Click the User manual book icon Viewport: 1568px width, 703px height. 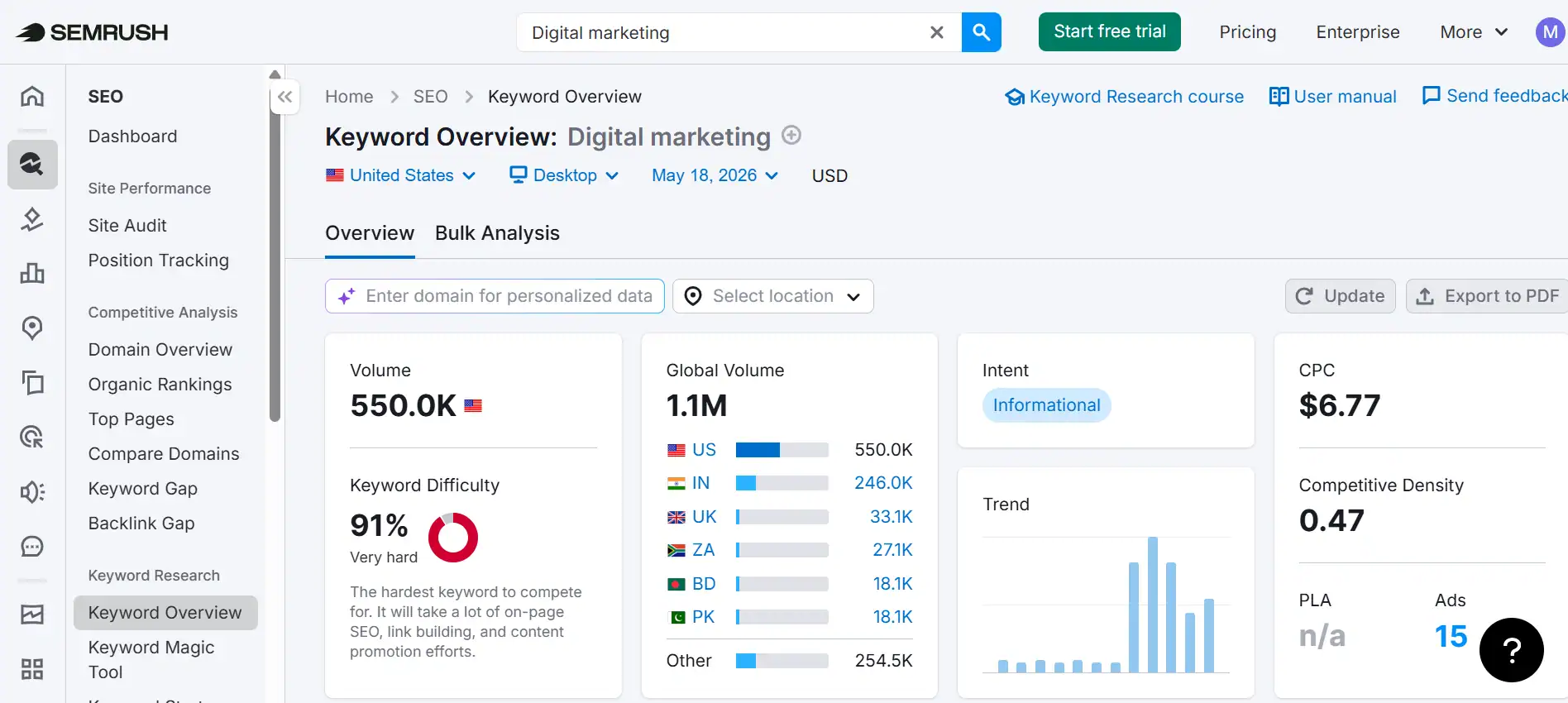1279,97
